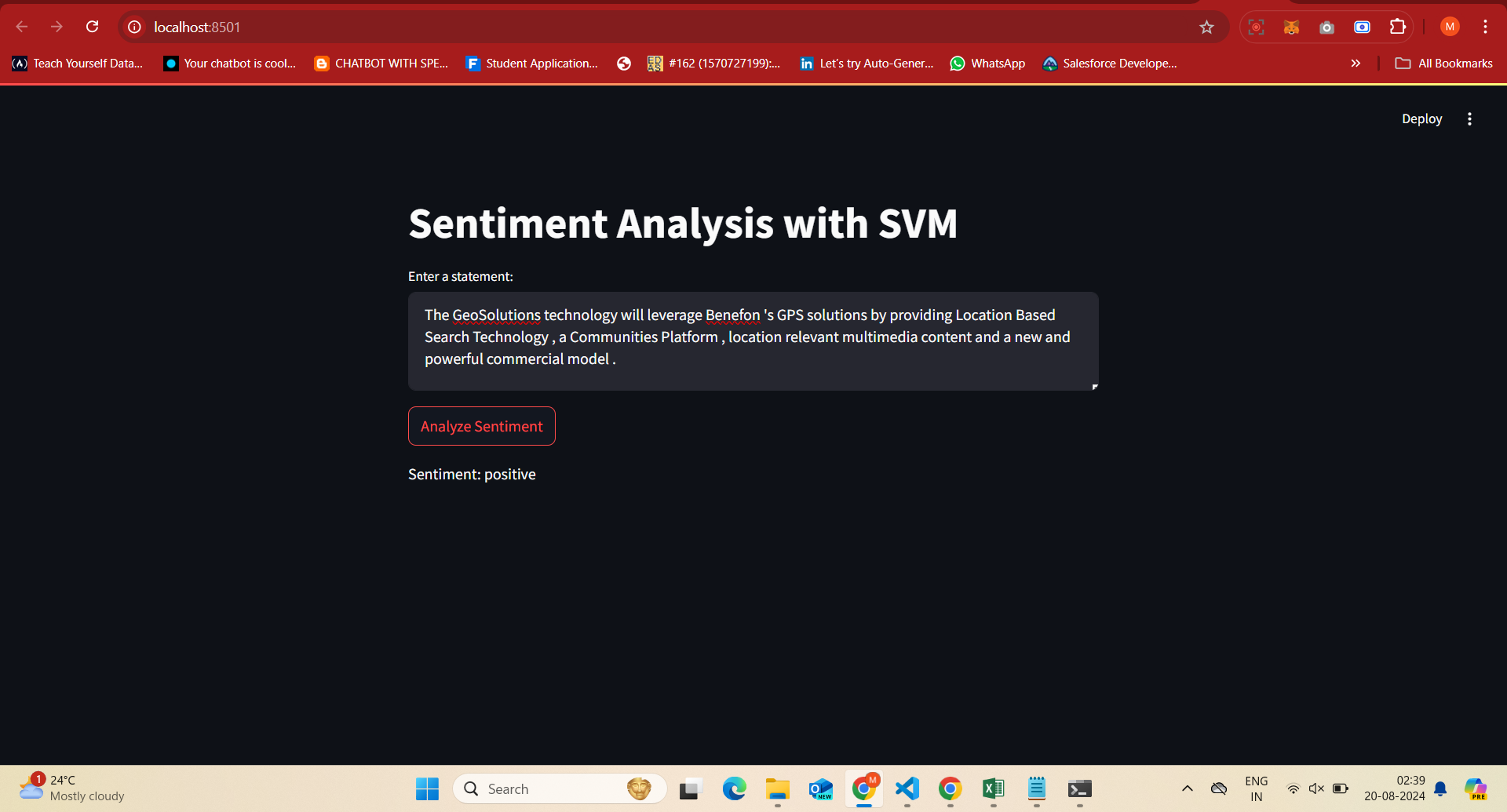The height and width of the screenshot is (812, 1507).
Task: Open CHATBOT WITH SPE bookmark
Action: click(x=381, y=64)
